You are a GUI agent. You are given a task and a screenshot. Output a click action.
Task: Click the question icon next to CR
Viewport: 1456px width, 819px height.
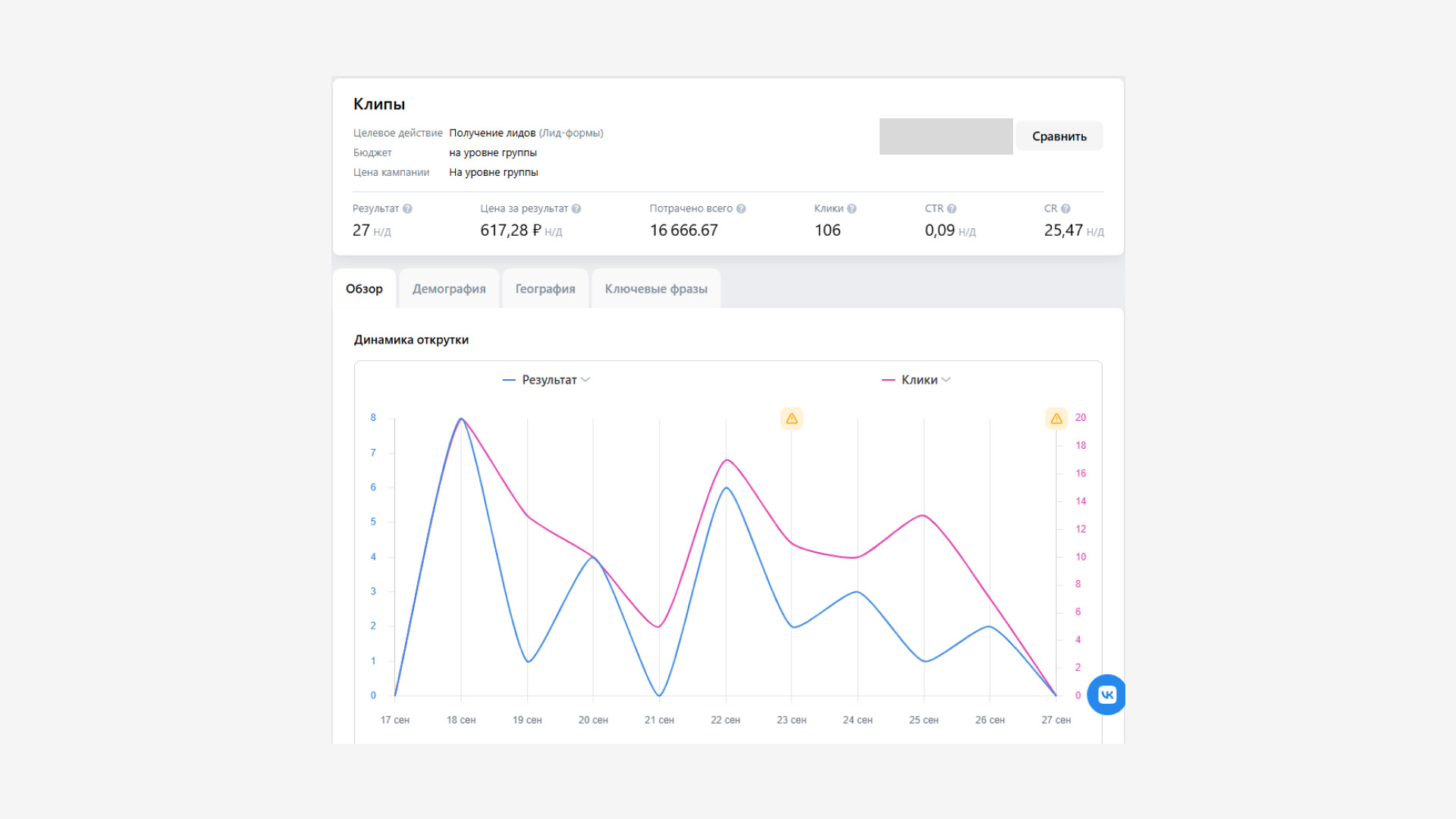coord(1065,209)
